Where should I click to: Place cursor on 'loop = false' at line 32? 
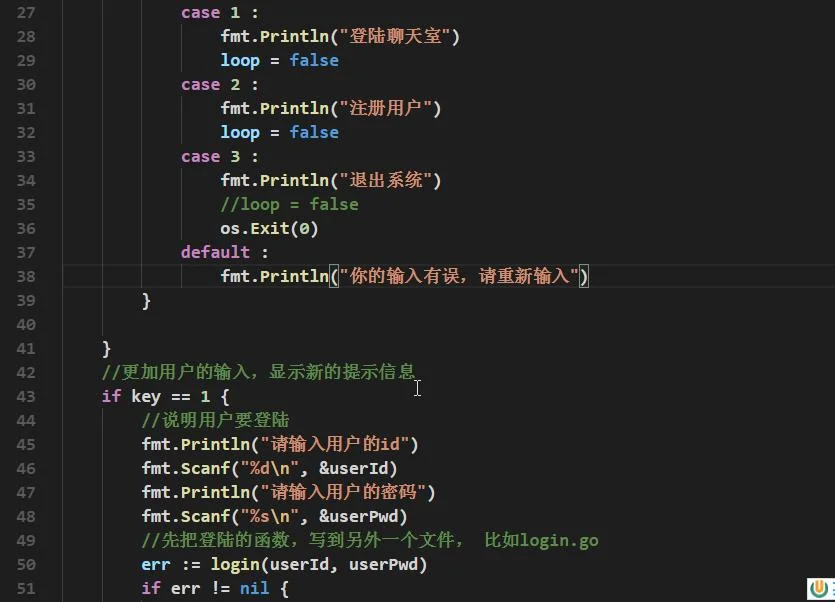pyautogui.click(x=280, y=132)
